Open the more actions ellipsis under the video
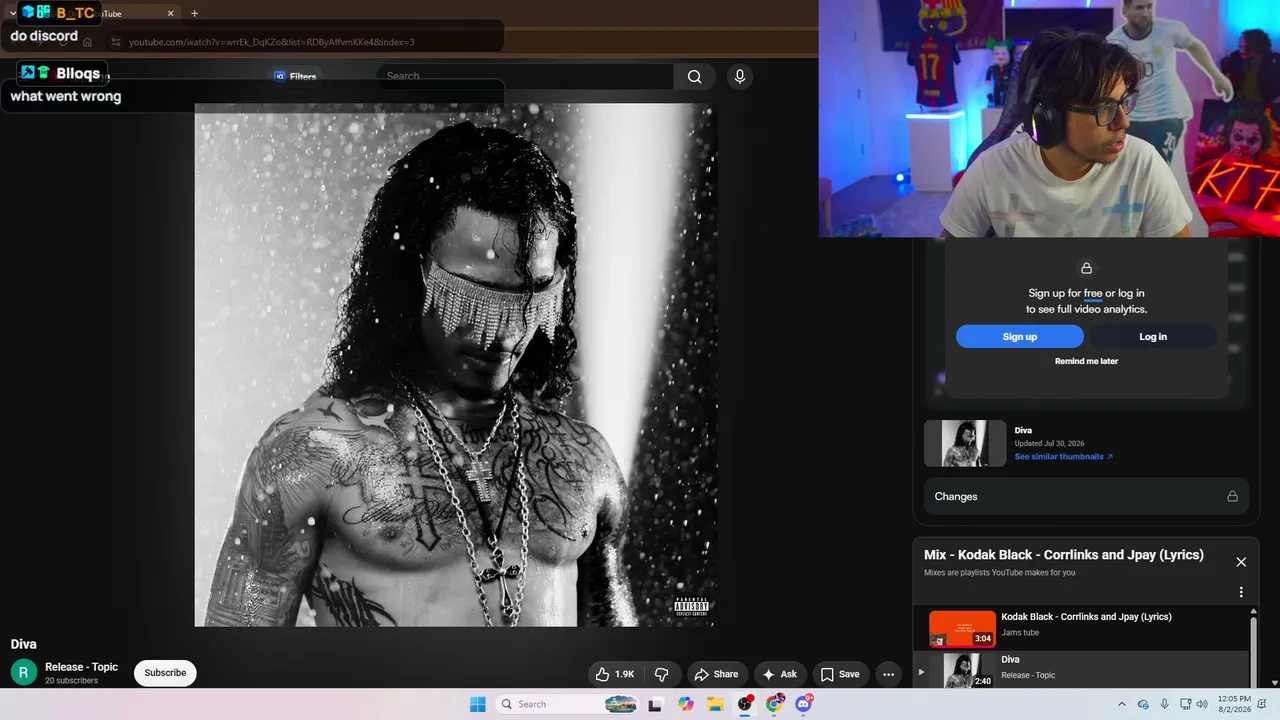 tap(888, 674)
